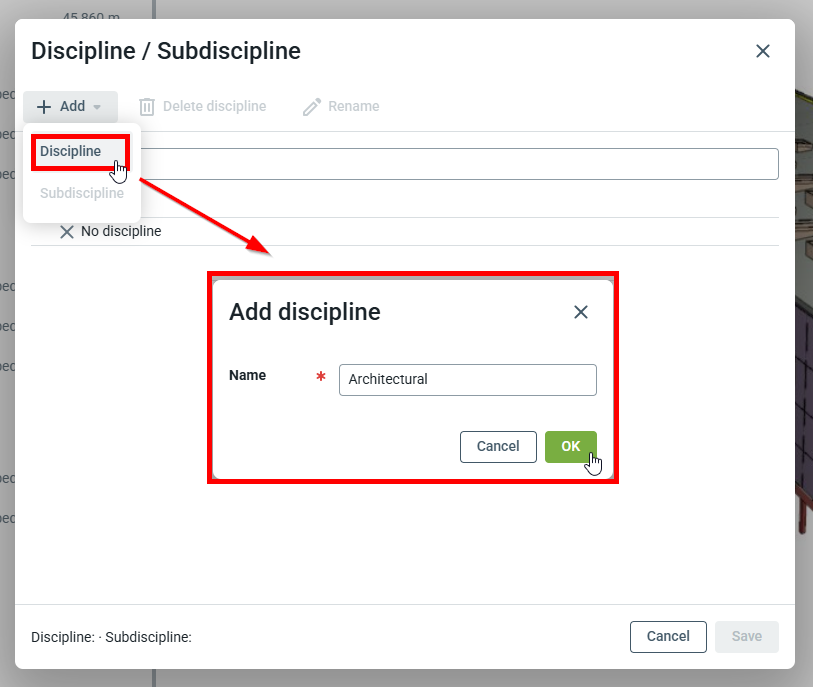Close the Discipline / Subdiscipline dialog
Image resolution: width=813 pixels, height=687 pixels.
(x=763, y=51)
